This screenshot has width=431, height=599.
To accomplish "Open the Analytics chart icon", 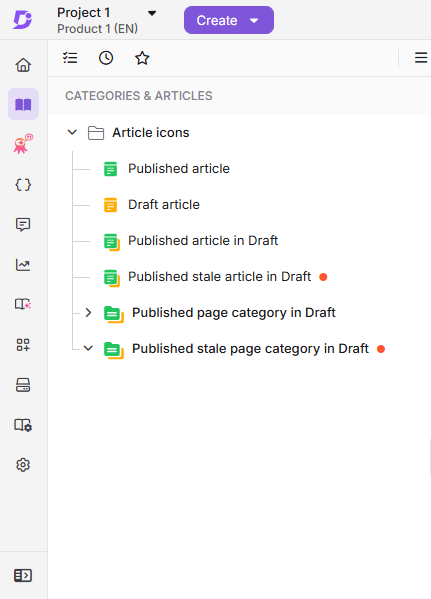I will click(23, 265).
